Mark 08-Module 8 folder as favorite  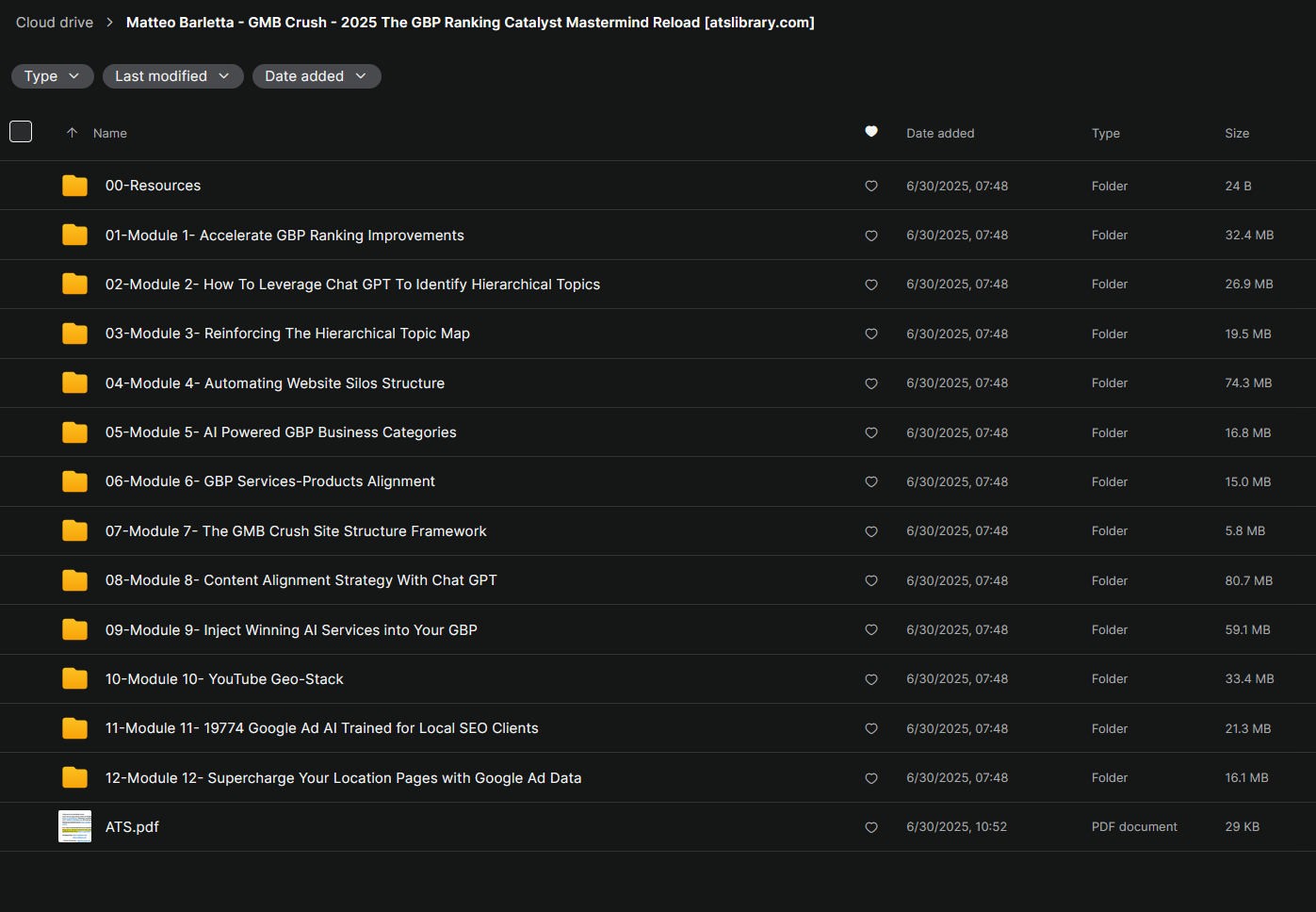(x=871, y=580)
